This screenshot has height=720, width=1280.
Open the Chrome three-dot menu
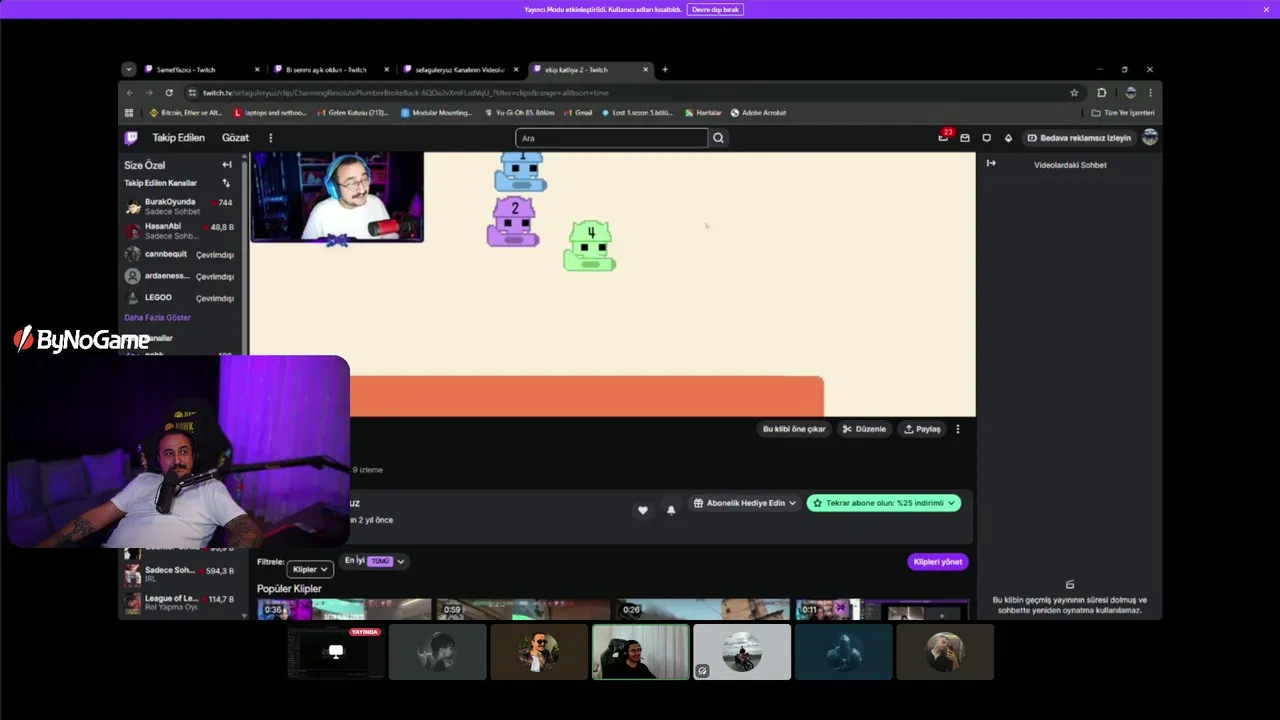[1150, 93]
